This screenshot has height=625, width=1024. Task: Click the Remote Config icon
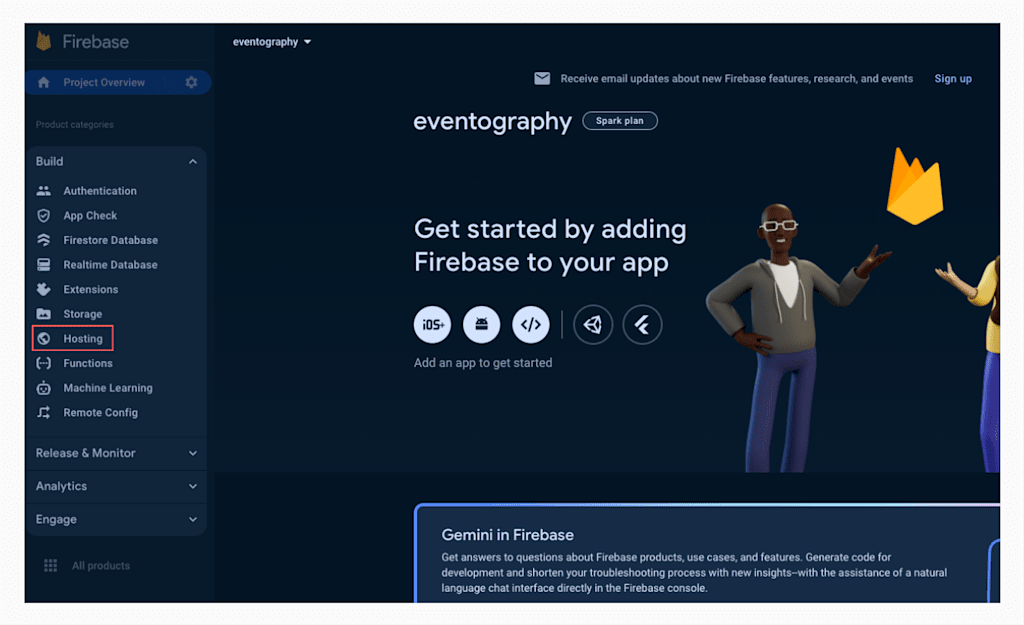click(44, 413)
